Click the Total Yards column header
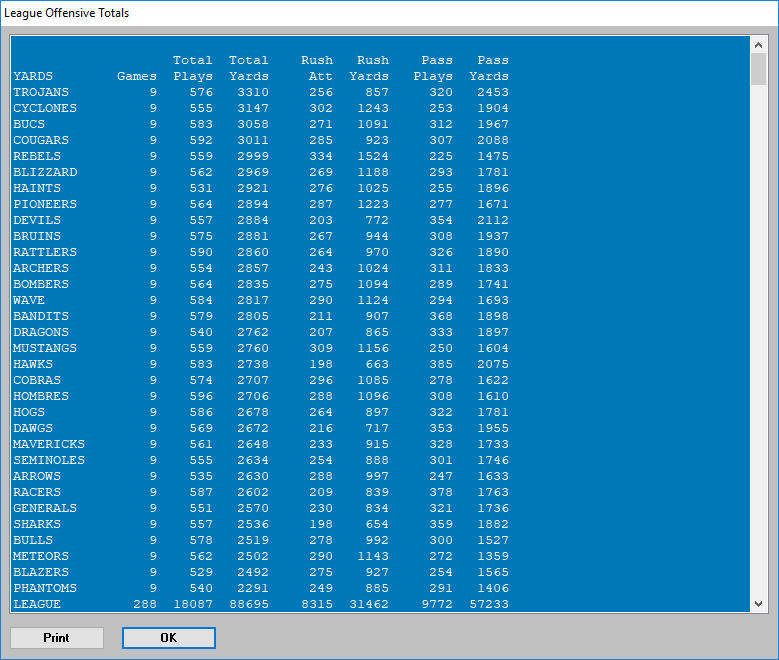Viewport: 779px width, 660px height. [248, 68]
